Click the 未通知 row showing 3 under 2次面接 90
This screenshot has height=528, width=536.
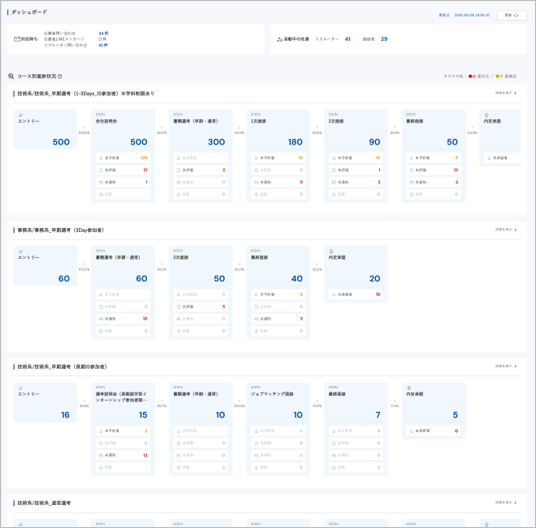356,182
